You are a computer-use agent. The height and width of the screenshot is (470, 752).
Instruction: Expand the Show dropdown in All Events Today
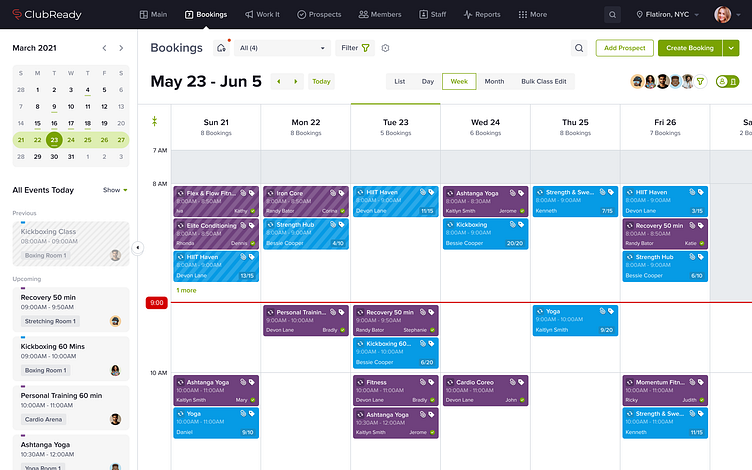[x=115, y=190]
